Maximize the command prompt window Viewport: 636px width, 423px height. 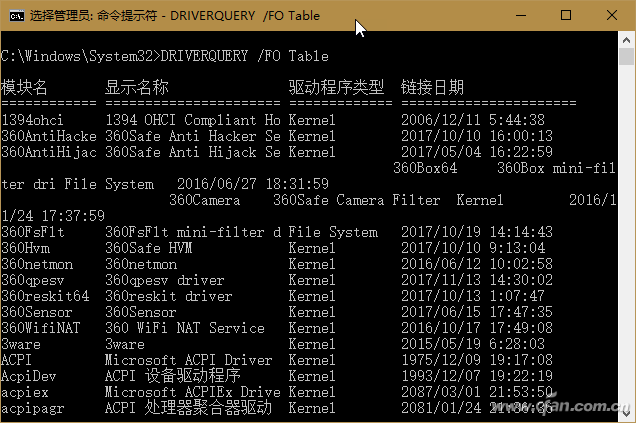566,15
